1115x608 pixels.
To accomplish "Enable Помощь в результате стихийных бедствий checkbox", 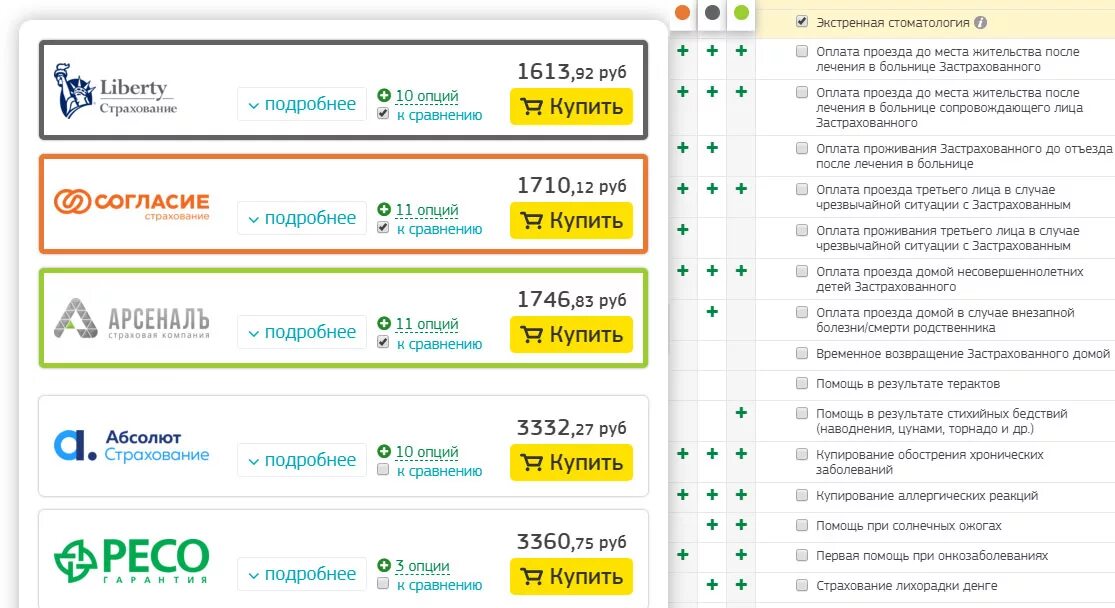I will click(x=802, y=413).
